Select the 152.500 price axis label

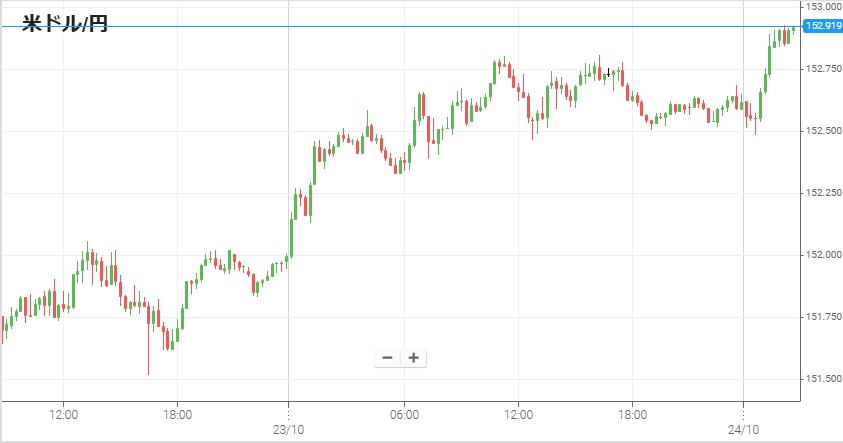822,131
